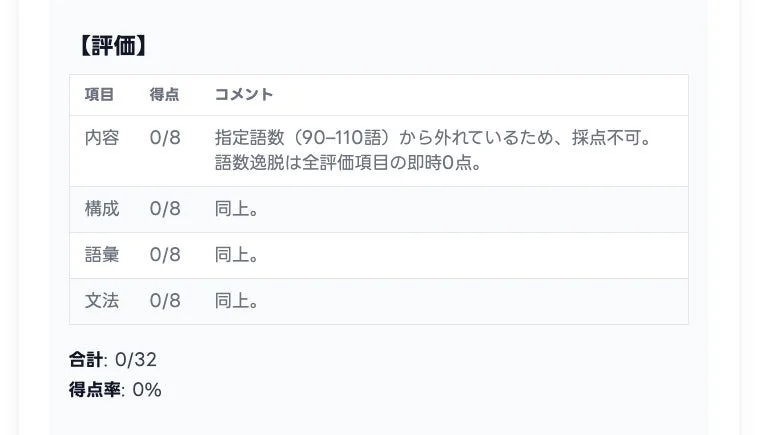Click the bold 得点率 label

pyautogui.click(x=94, y=390)
